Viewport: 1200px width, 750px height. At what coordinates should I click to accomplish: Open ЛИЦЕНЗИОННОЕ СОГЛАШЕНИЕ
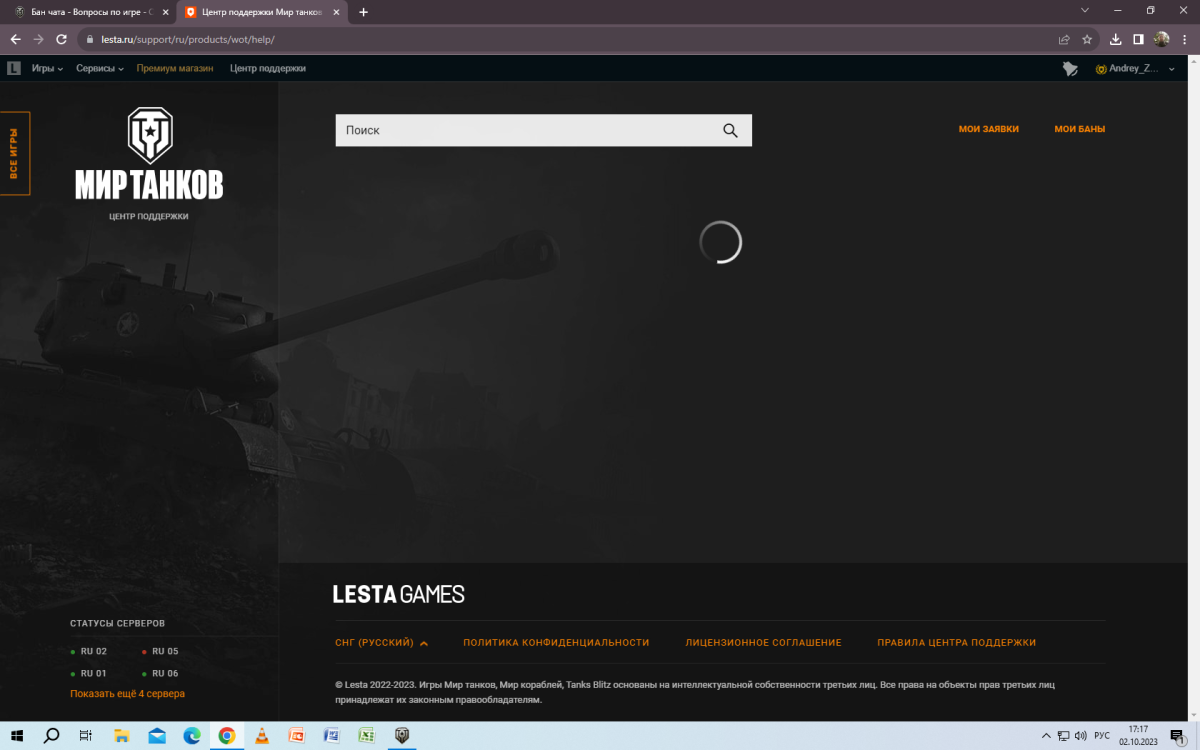[x=763, y=643]
